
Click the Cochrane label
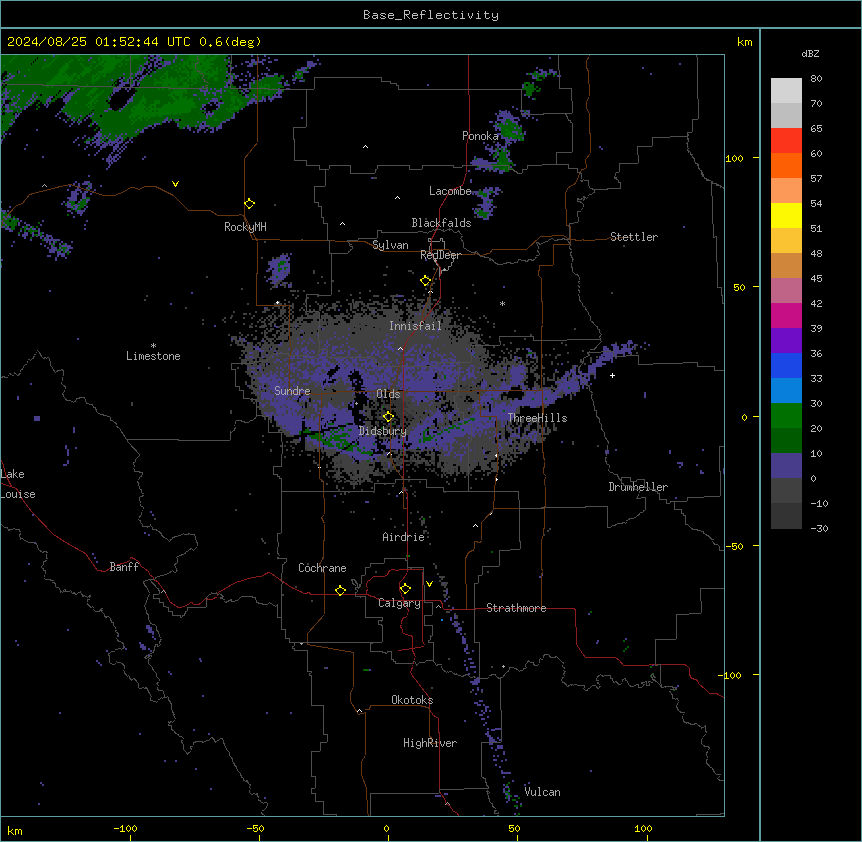(322, 568)
